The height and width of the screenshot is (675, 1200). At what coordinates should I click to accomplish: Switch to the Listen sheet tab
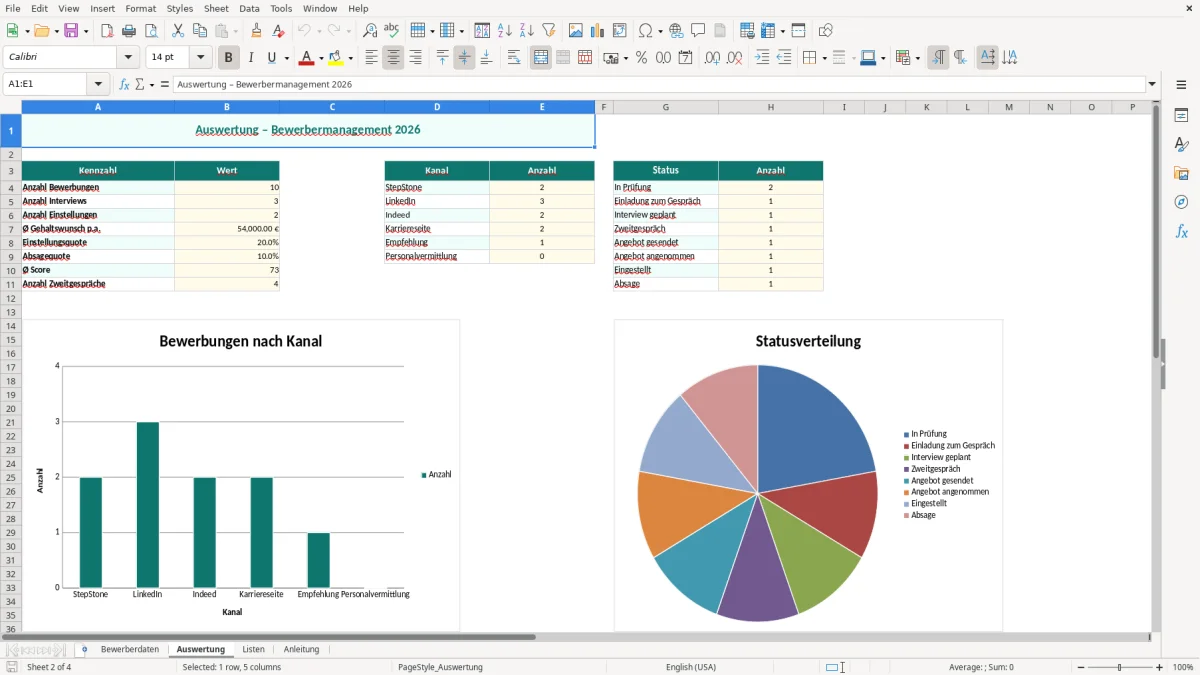coord(253,649)
